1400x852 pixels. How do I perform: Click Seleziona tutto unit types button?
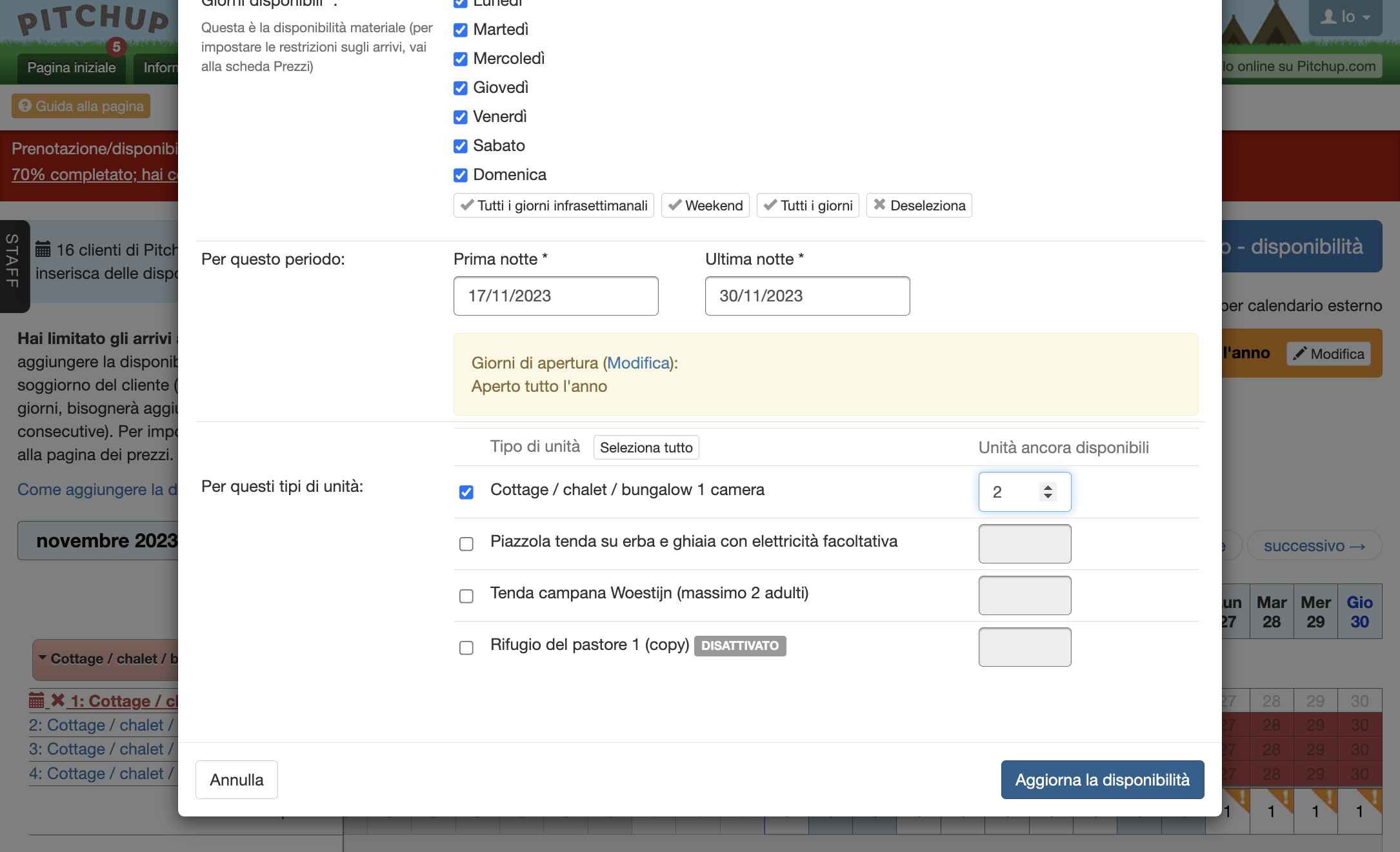click(646, 447)
